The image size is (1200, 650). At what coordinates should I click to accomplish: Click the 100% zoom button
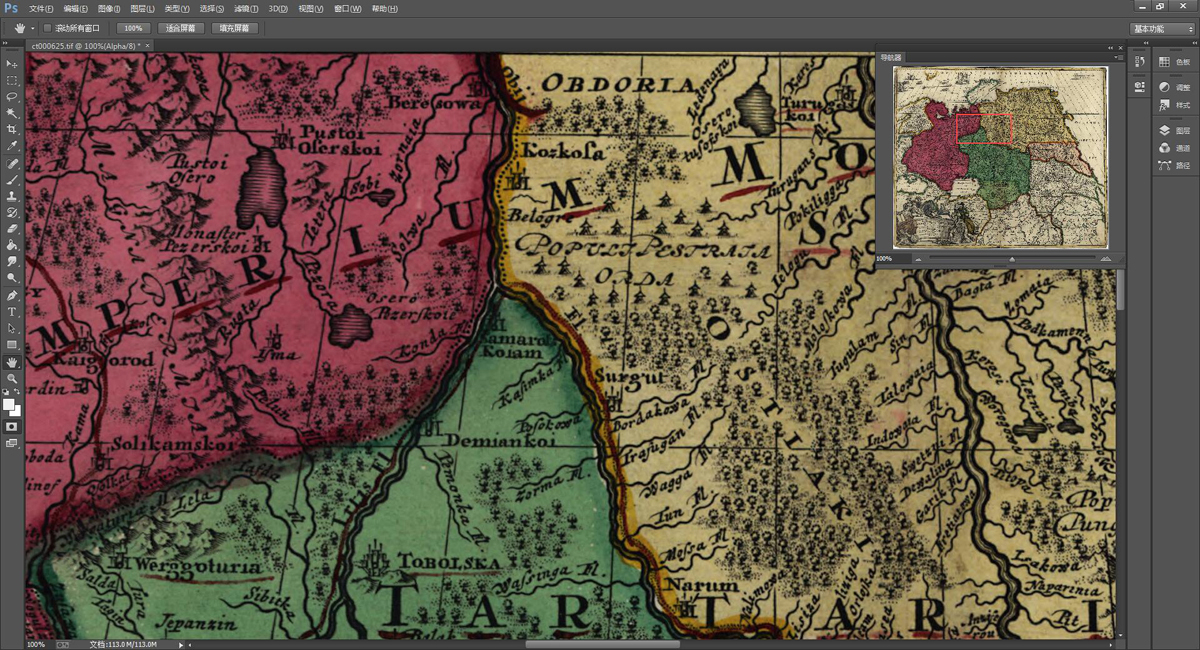coord(132,29)
